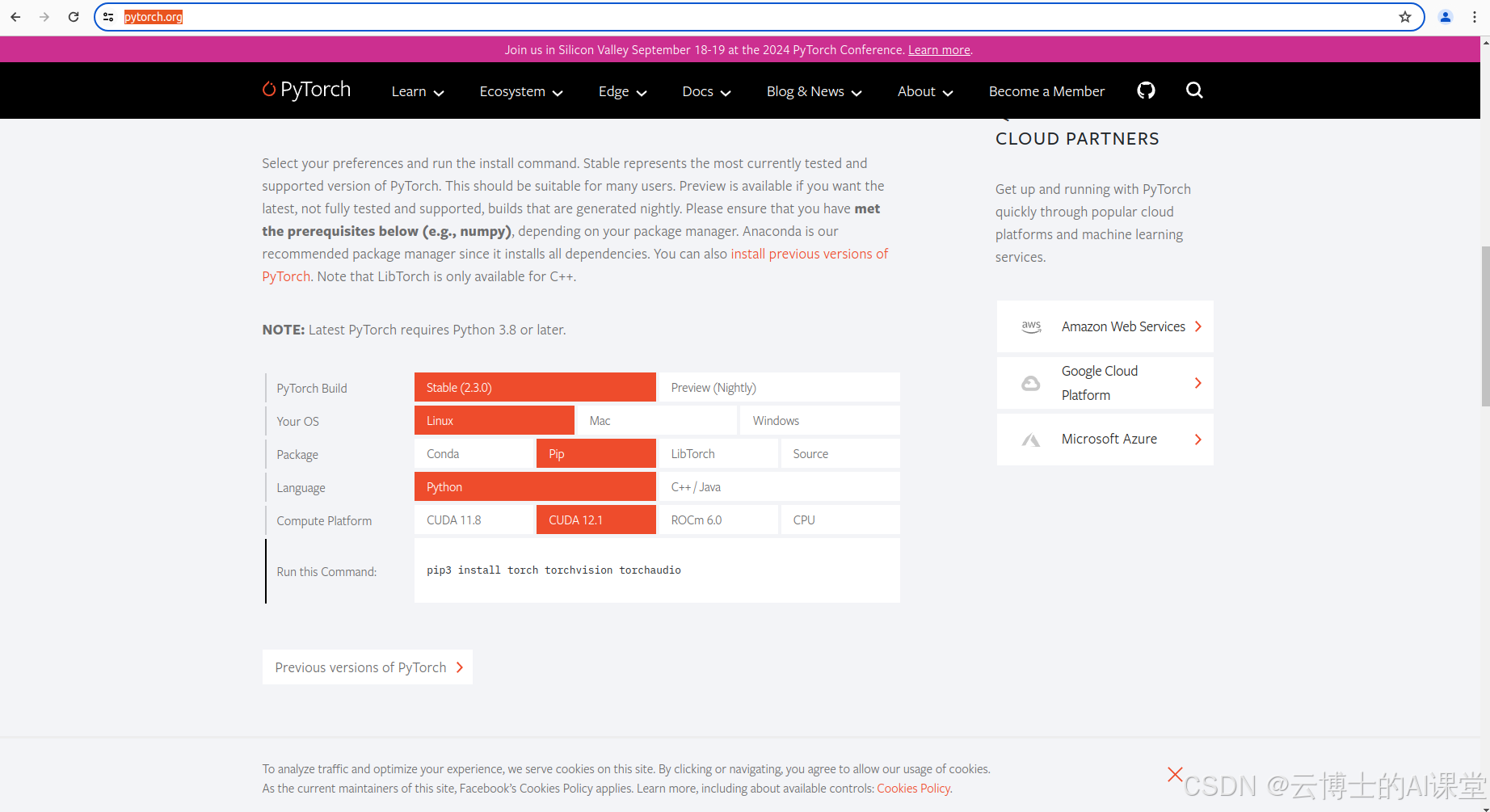Screen dimensions: 1490x812
Task: Expand the Learn dropdown menu
Action: 418,91
